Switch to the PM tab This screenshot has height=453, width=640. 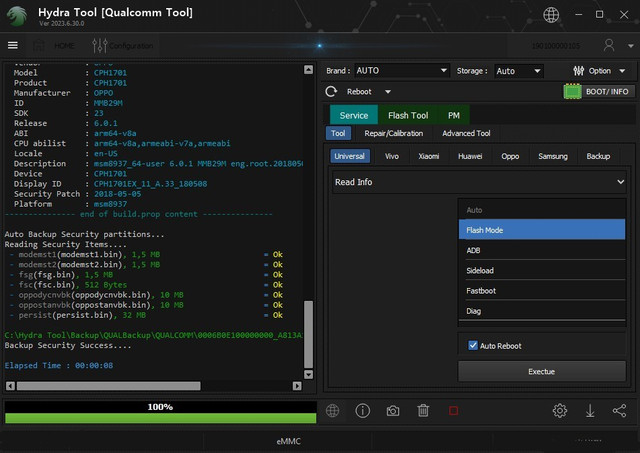coord(453,115)
